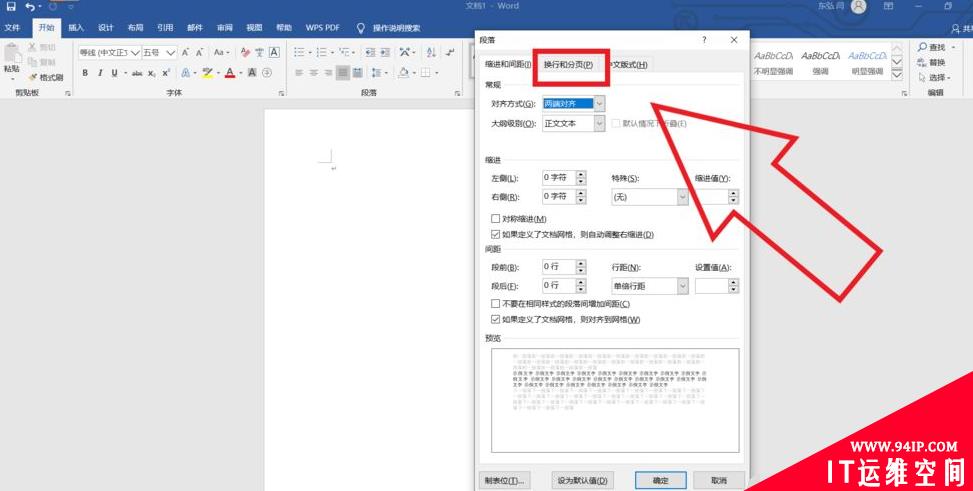Click the shrink font size icon

pyautogui.click(x=199, y=53)
